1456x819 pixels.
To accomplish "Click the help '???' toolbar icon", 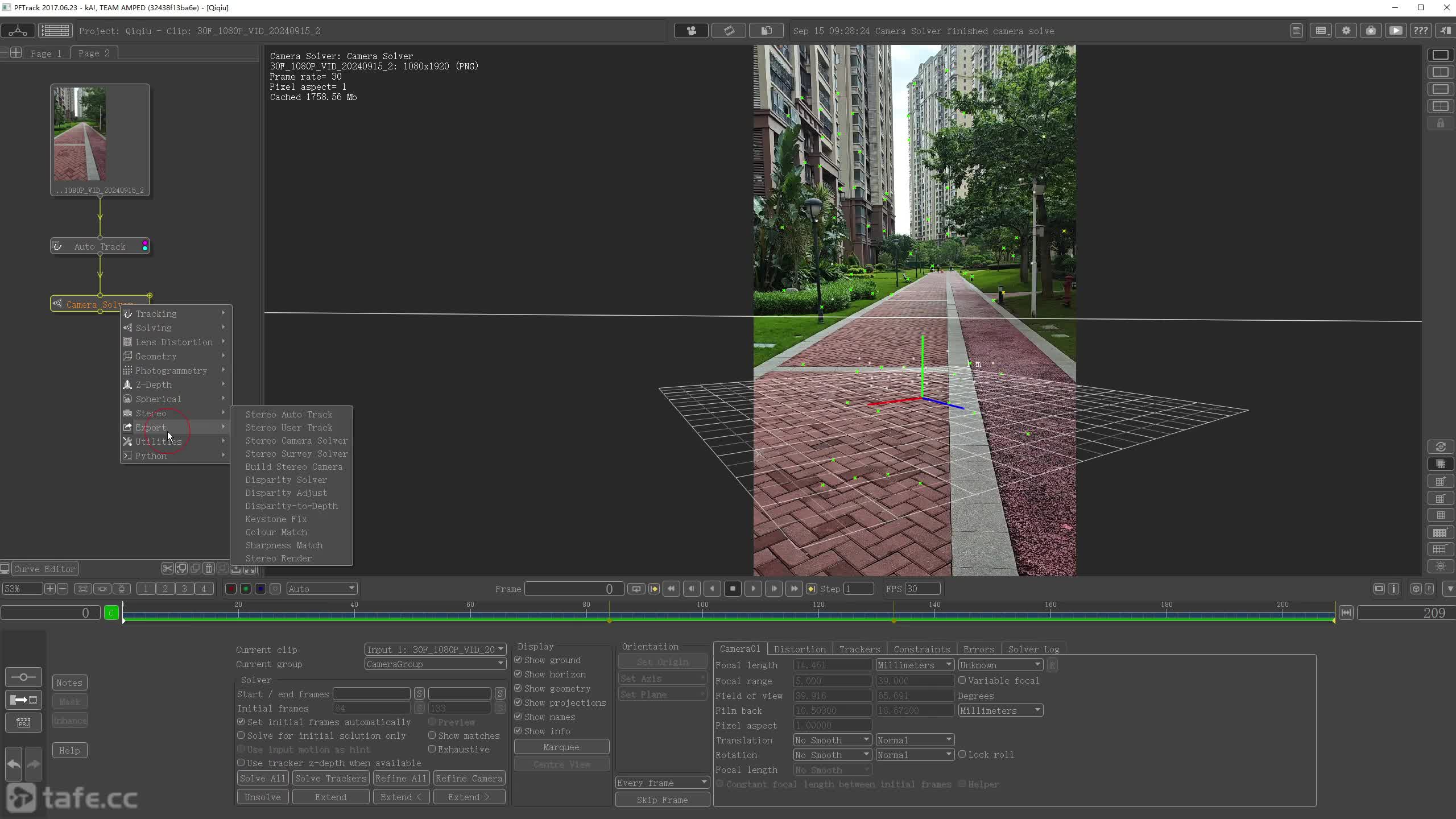I will point(1420,31).
